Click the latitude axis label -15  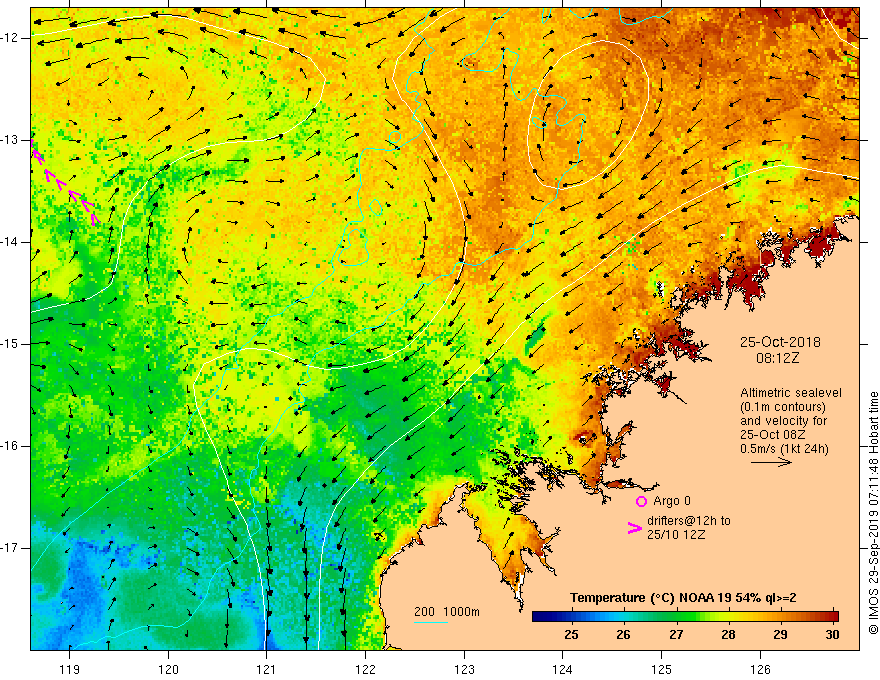coord(10,344)
